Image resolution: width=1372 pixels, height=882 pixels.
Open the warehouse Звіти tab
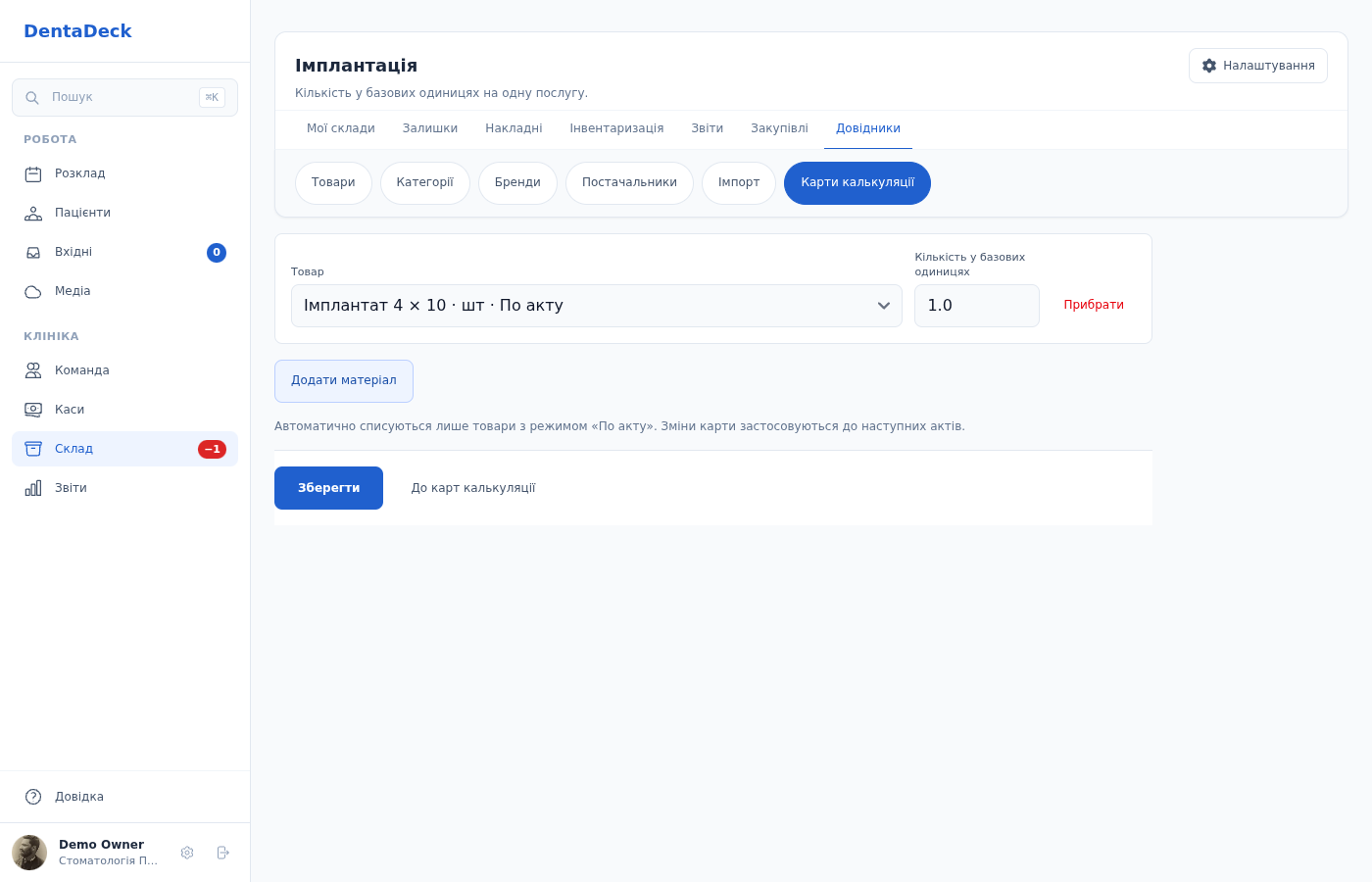[x=708, y=129]
